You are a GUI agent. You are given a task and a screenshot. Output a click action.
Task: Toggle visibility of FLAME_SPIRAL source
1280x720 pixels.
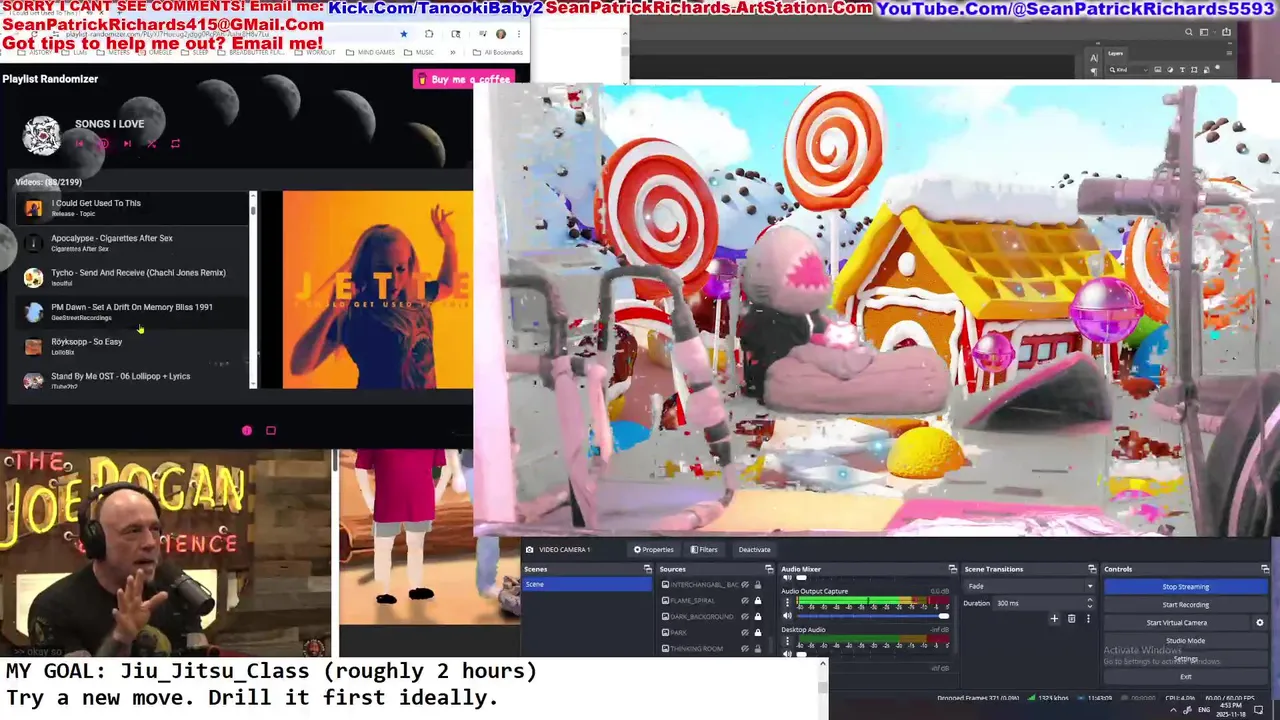745,600
